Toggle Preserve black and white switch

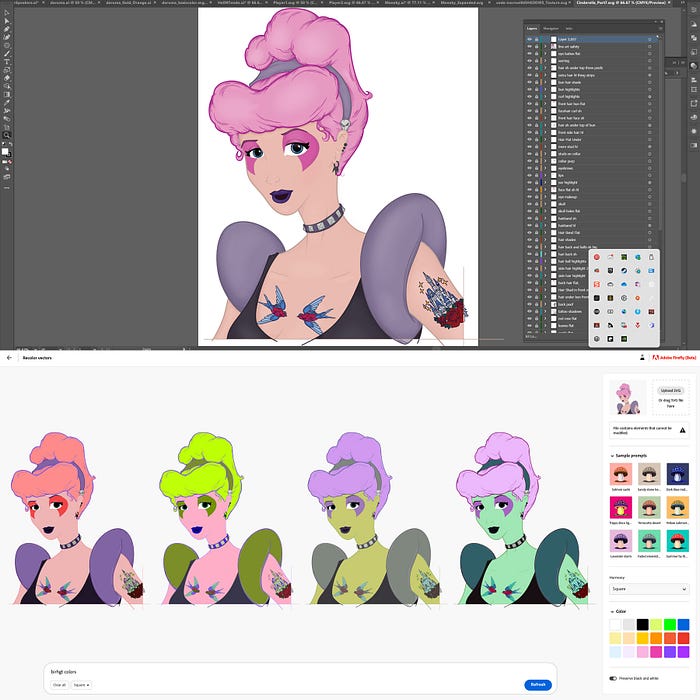tap(613, 678)
